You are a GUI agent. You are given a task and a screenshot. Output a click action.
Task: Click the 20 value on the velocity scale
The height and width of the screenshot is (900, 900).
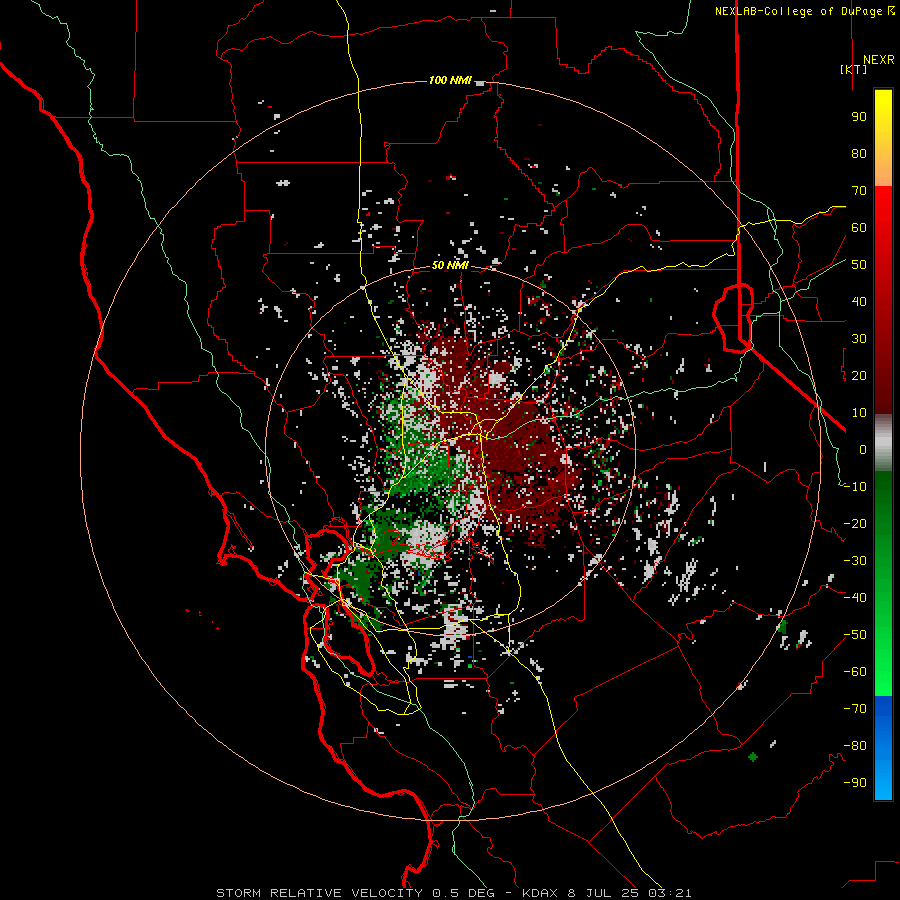click(x=859, y=376)
